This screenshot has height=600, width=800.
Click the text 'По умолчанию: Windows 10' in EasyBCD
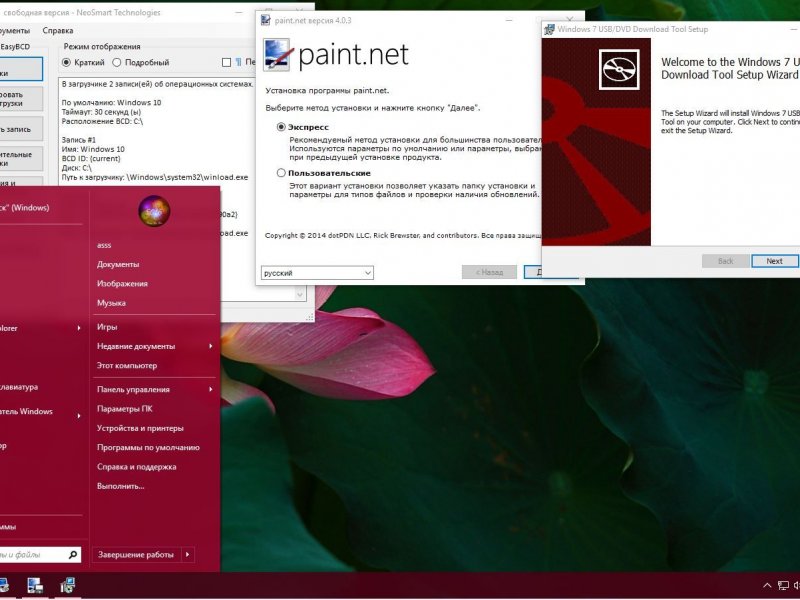111,102
